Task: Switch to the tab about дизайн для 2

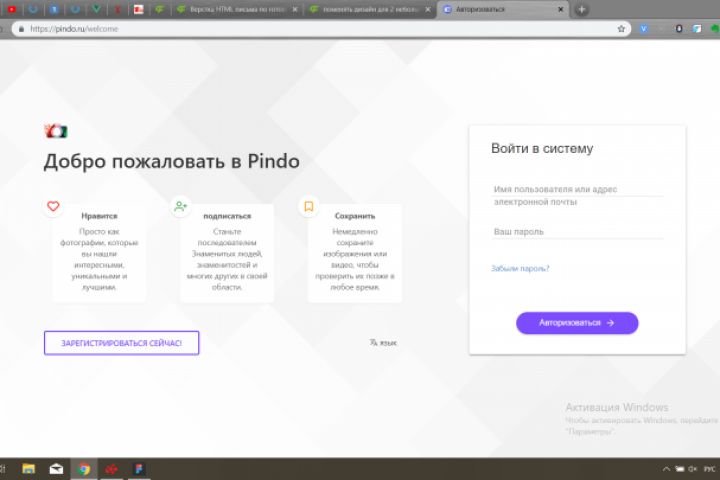Action: [x=370, y=9]
